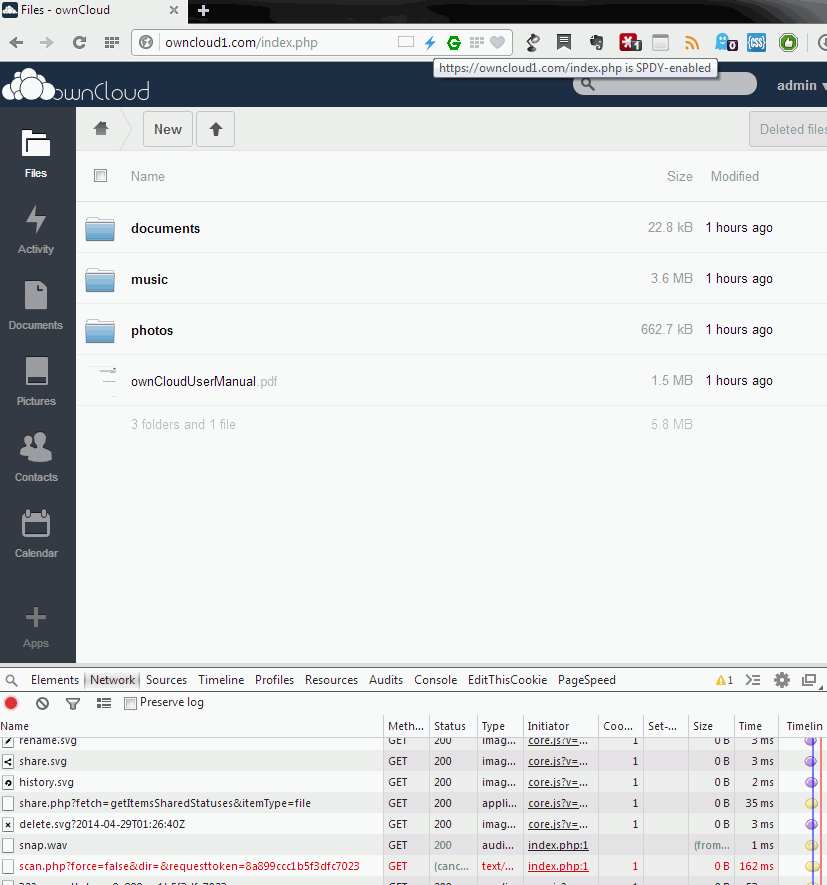Viewport: 827px width, 885px height.
Task: Click the green G icon in address bar
Action: pos(454,42)
